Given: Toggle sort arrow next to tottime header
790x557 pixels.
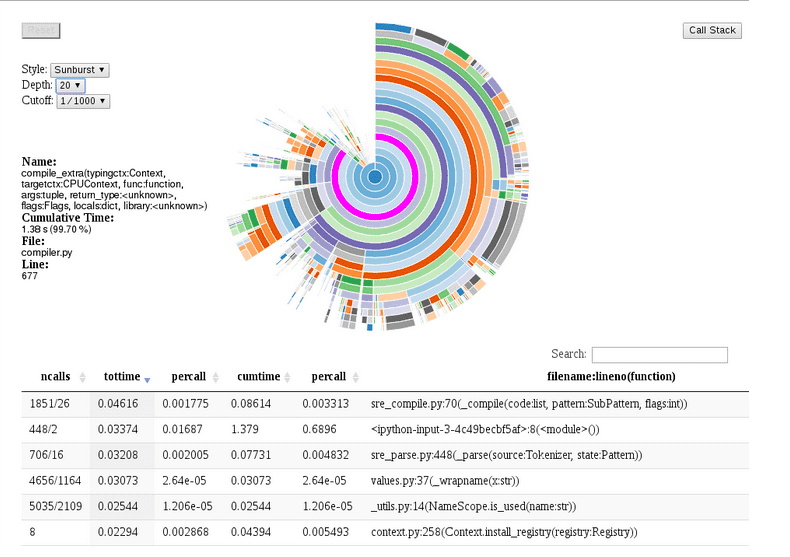Looking at the screenshot, I should pyautogui.click(x=148, y=379).
